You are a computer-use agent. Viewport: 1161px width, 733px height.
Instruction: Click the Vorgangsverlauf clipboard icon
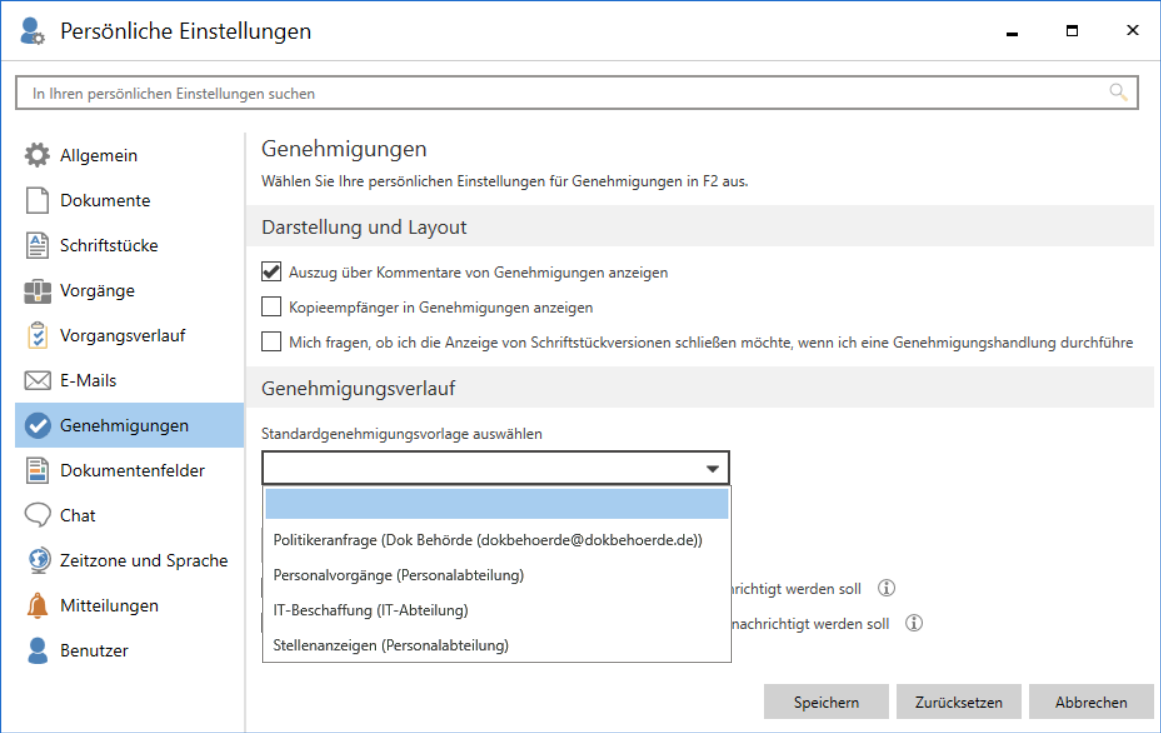tap(37, 336)
